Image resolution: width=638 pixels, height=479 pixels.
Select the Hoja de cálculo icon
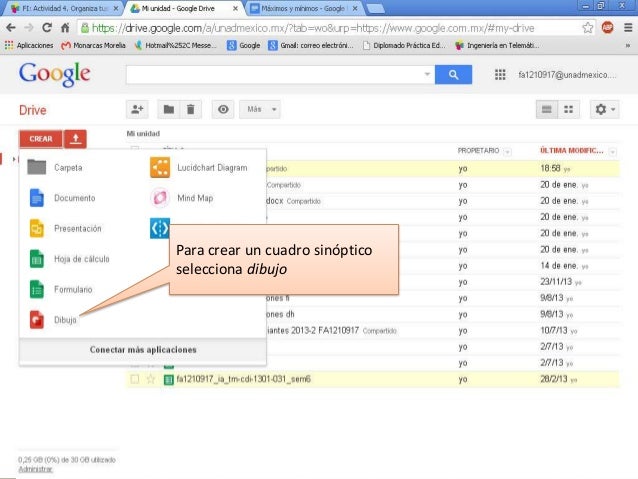pos(37,259)
